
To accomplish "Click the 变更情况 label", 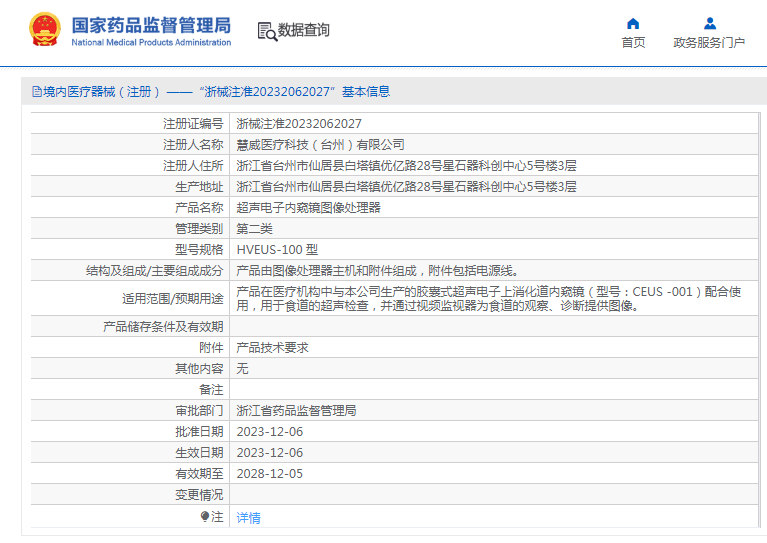I will tap(199, 495).
